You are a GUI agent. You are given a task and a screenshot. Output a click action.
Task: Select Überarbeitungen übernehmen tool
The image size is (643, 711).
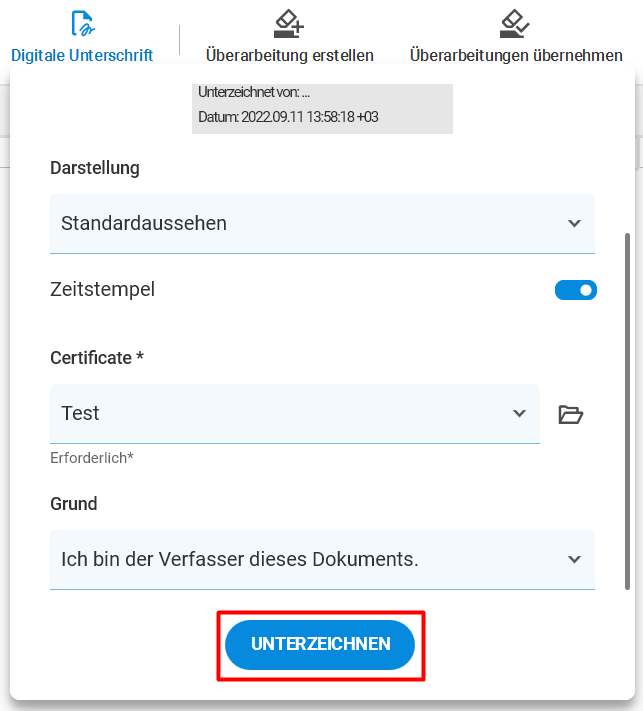[516, 37]
